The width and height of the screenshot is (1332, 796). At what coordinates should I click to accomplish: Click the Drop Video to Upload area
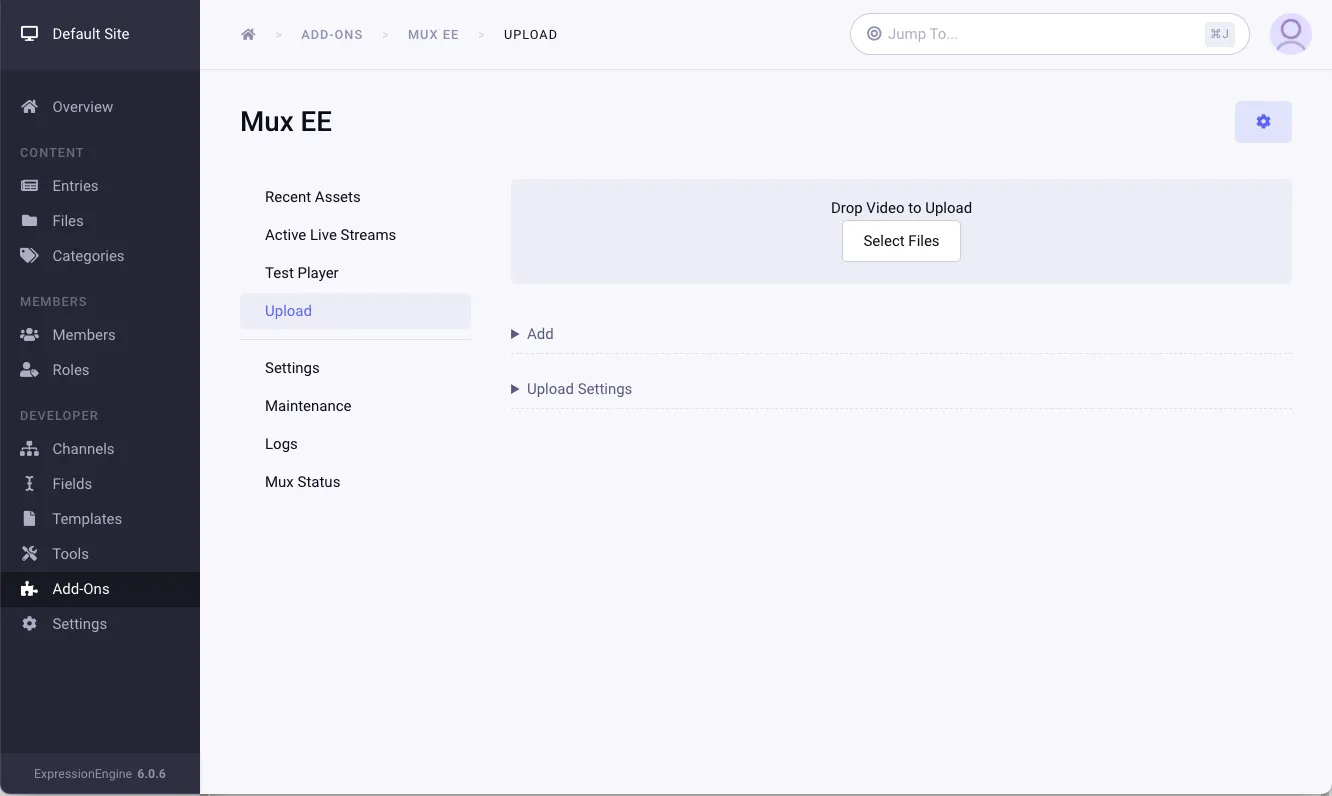coord(901,231)
